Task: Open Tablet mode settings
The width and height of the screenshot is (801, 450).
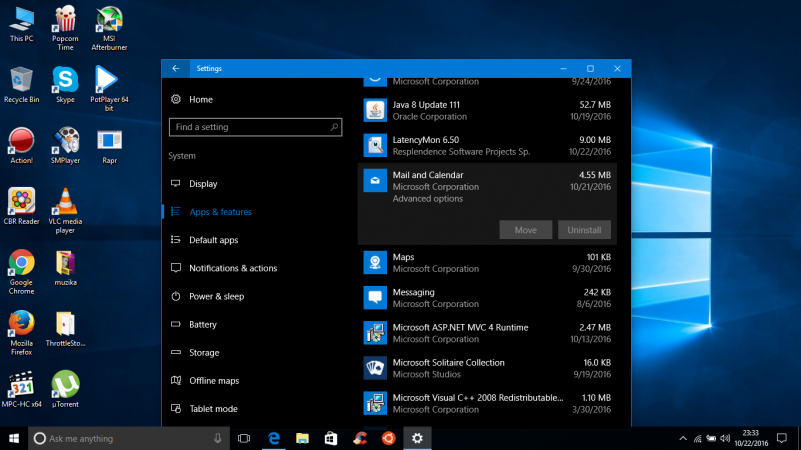Action: pos(213,409)
